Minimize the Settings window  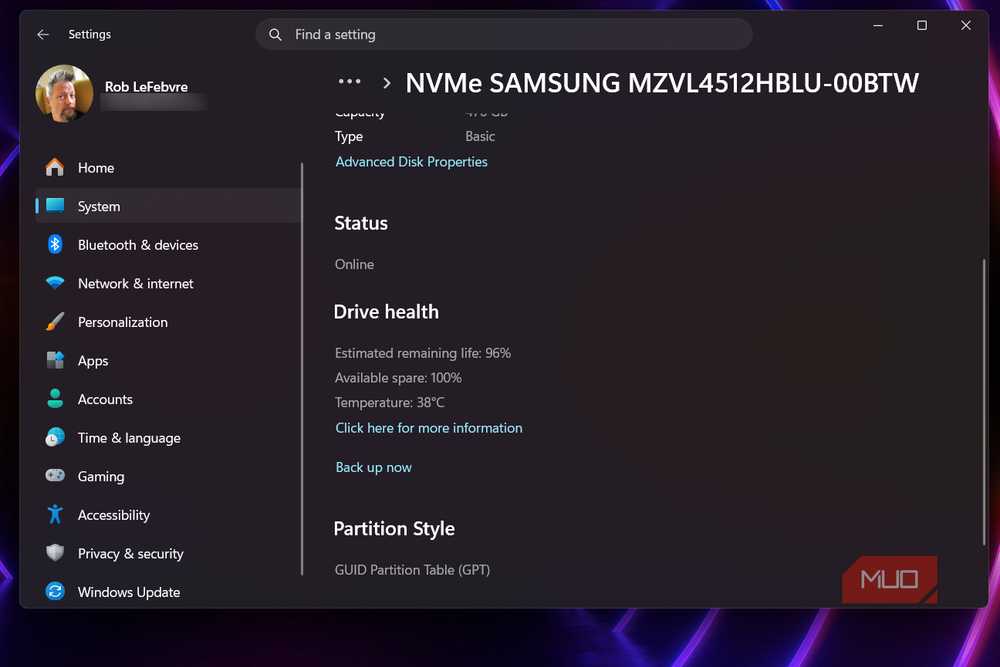tap(878, 26)
